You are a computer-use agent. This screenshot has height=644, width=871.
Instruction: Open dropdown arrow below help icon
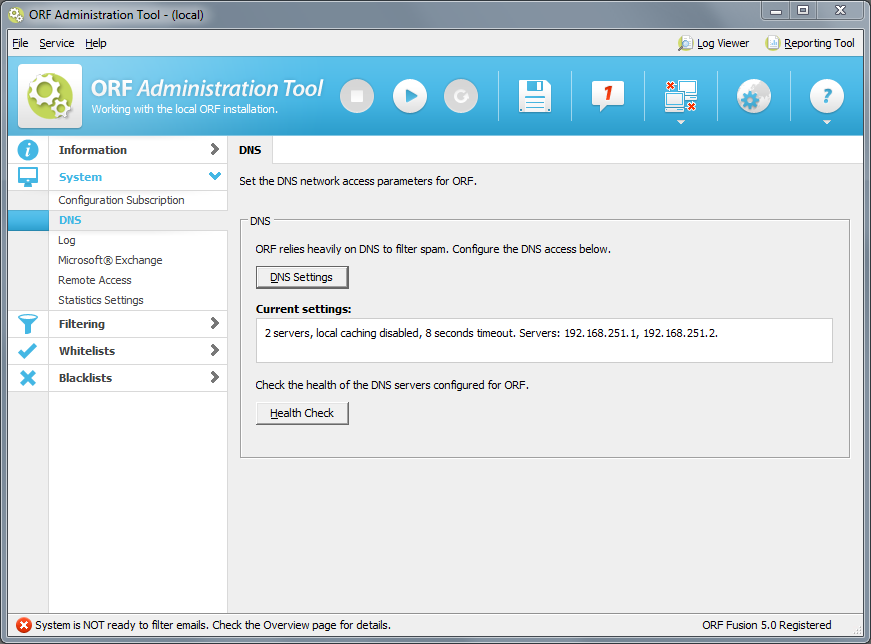coord(827,122)
